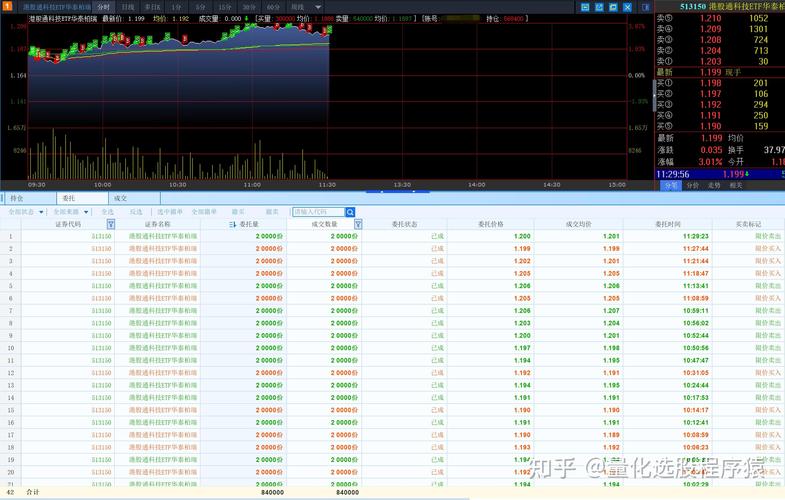Screen dimensions: 785x500
Task: Click sell level 卖① price 1.203
Action: pos(710,62)
